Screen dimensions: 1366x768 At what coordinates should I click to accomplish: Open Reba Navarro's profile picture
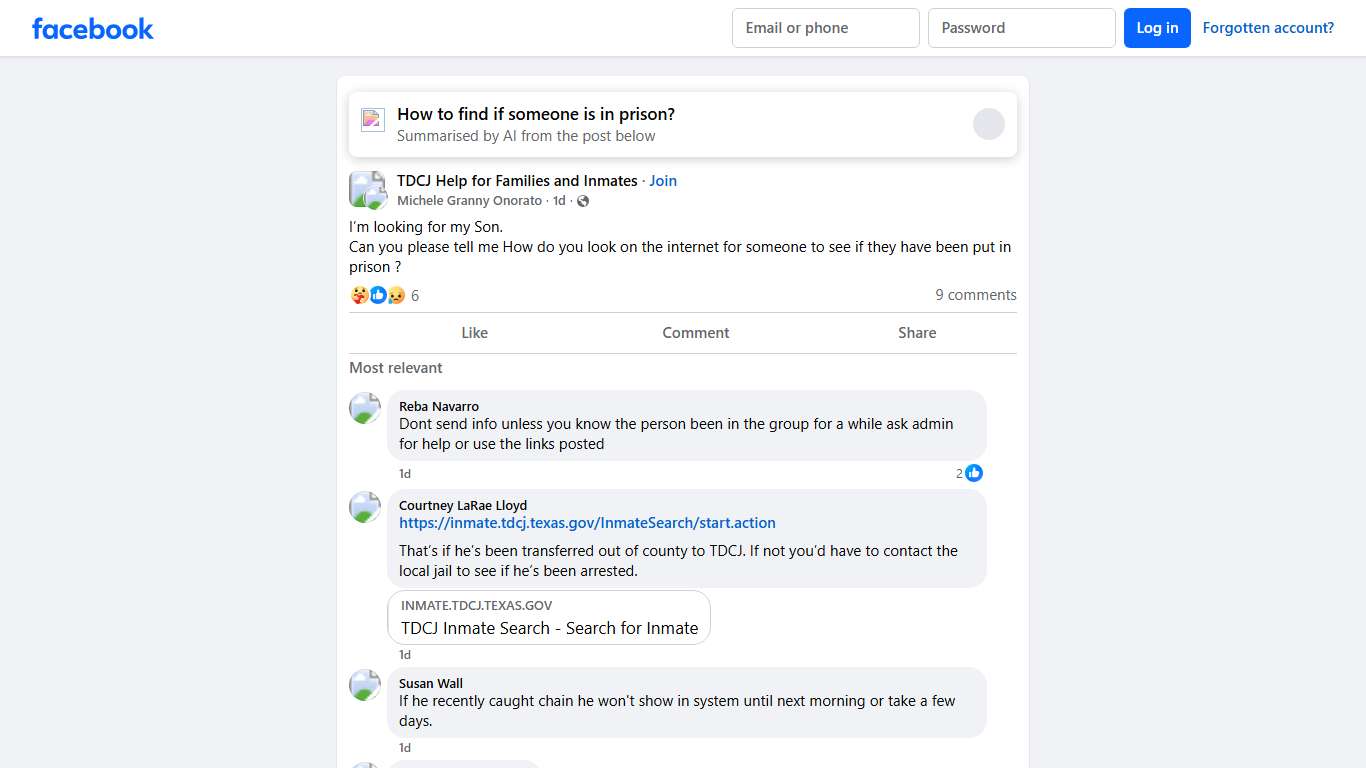365,408
